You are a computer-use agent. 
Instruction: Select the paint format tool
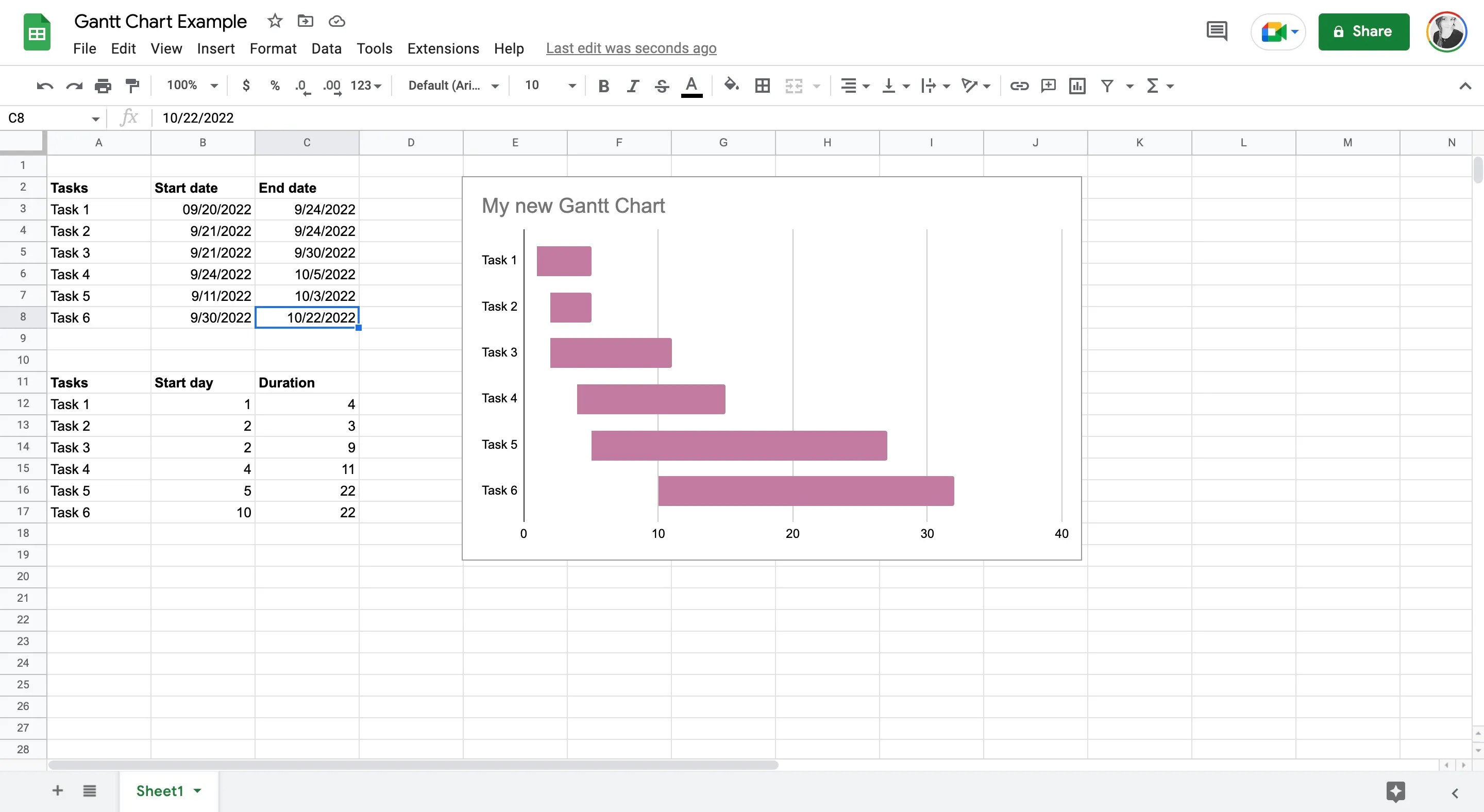[132, 85]
